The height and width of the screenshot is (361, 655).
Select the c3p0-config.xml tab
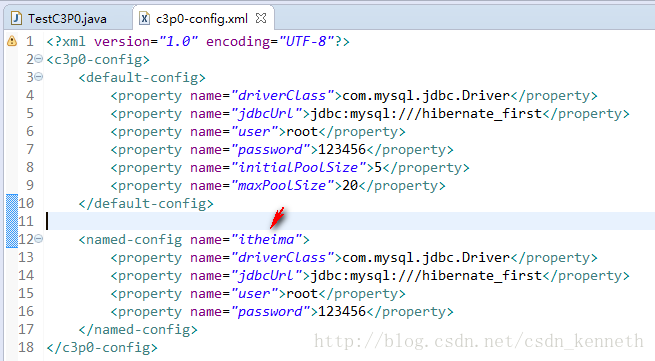(x=202, y=19)
